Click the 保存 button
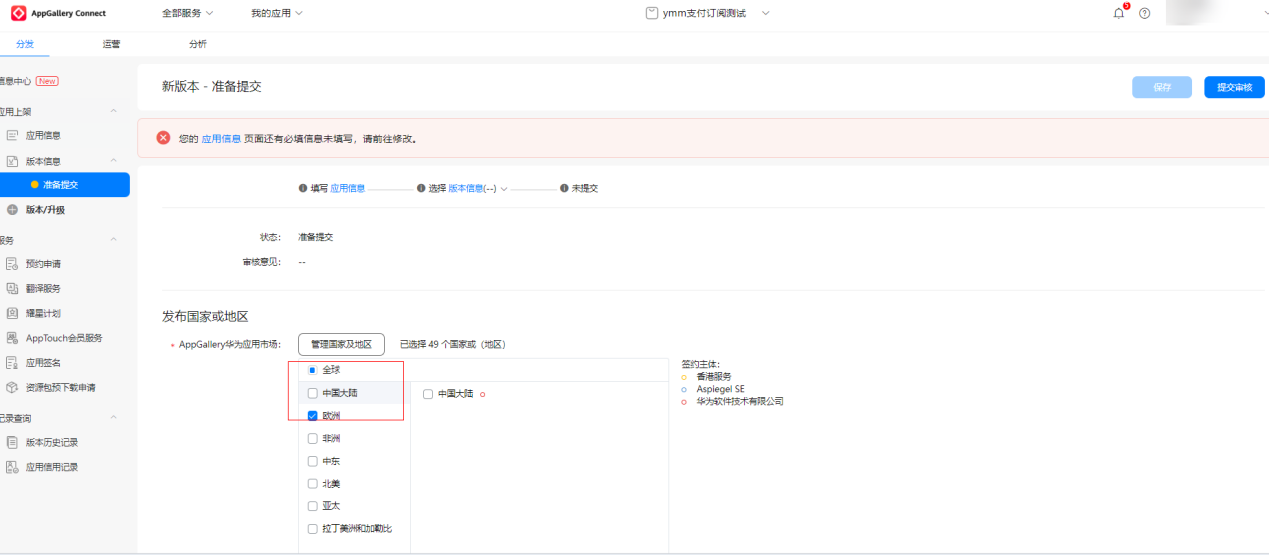 pyautogui.click(x=1162, y=87)
